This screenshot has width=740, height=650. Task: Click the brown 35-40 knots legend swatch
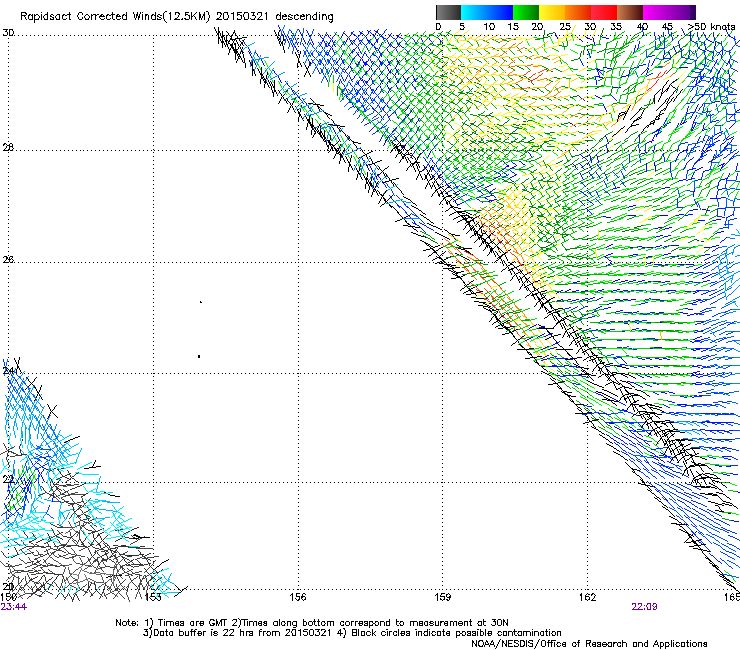click(x=630, y=12)
